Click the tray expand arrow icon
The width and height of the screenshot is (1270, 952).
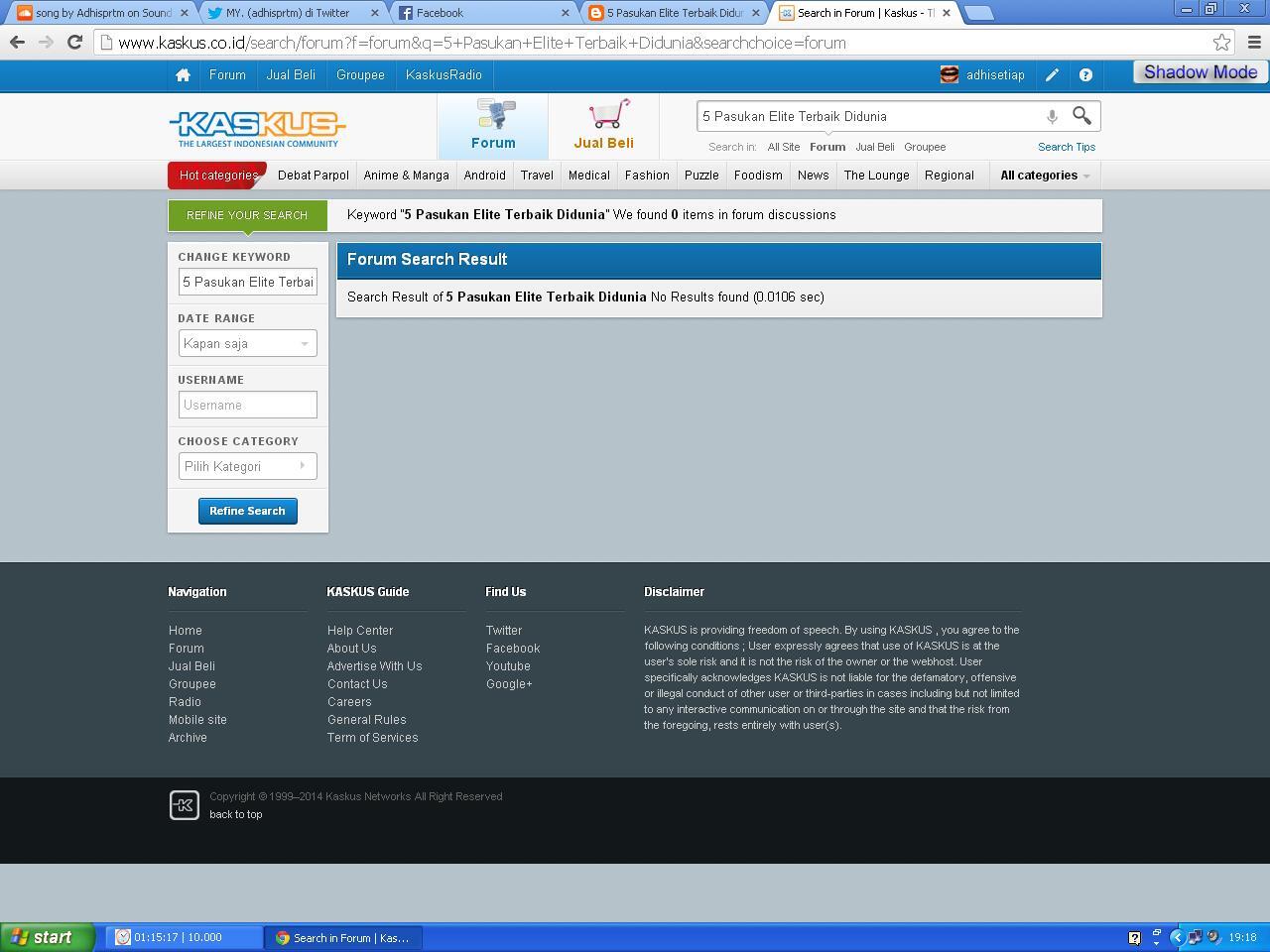pyautogui.click(x=1178, y=937)
